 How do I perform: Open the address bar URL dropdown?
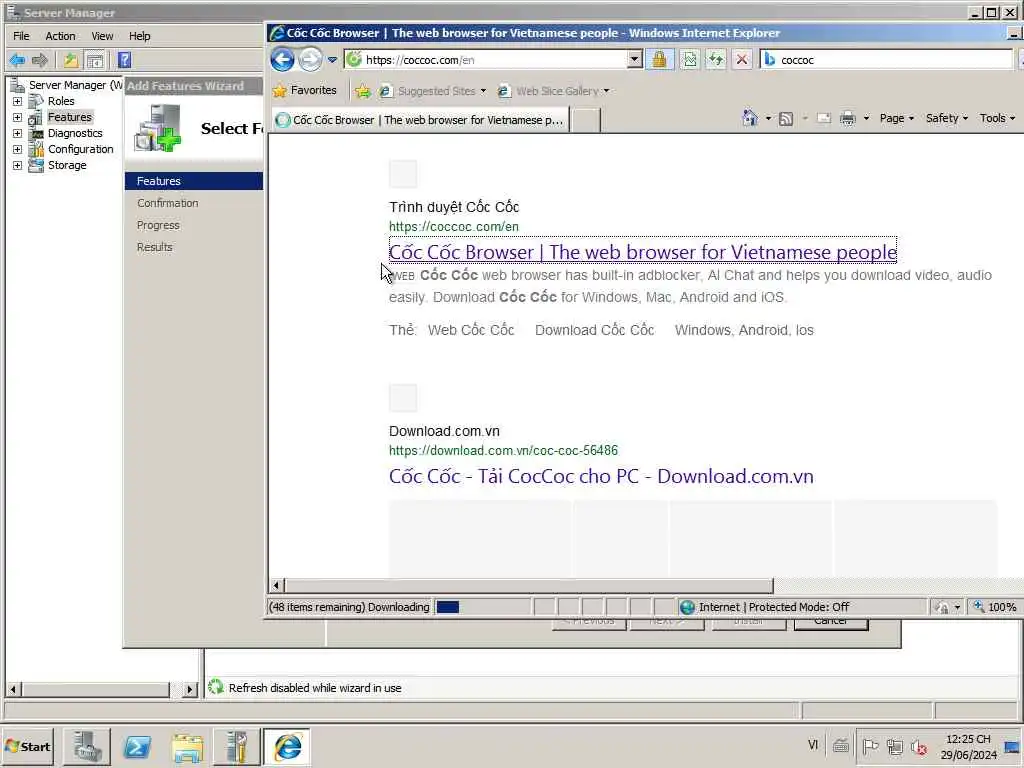coord(635,59)
